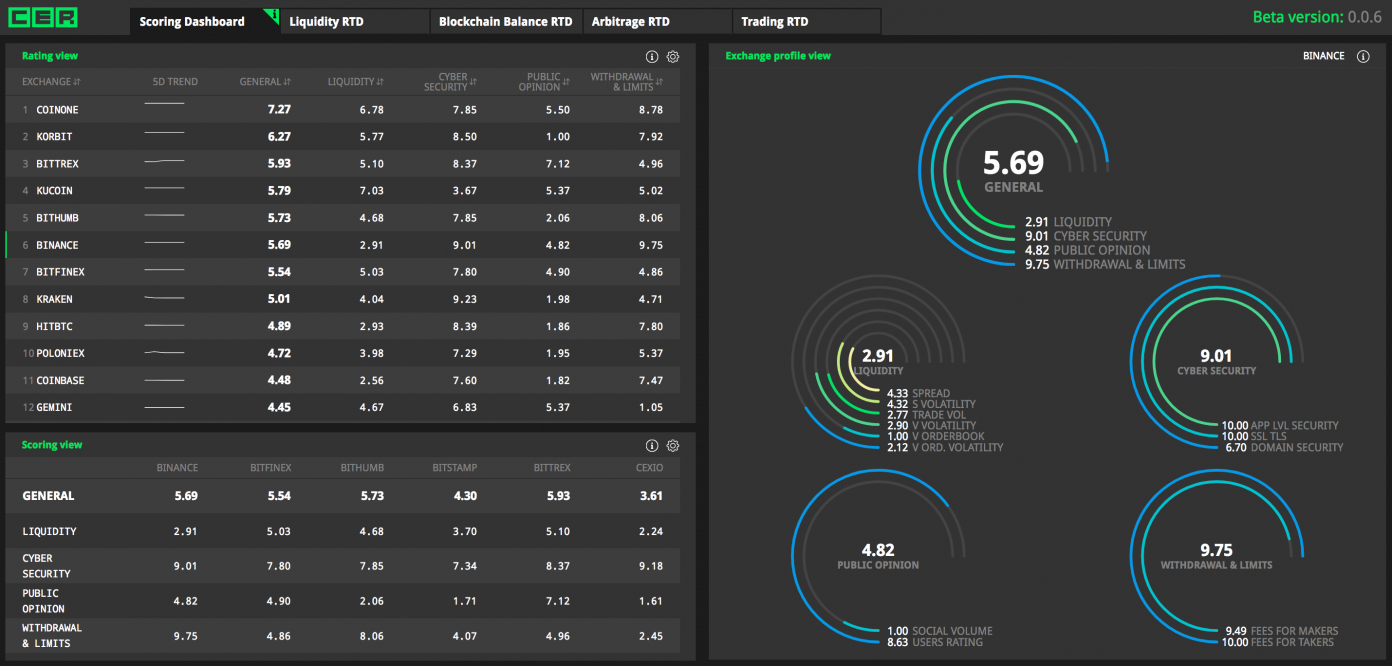Image resolution: width=1392 pixels, height=666 pixels.
Task: Select CYBER SECURITY row label in Scoring view
Action: click(46, 566)
